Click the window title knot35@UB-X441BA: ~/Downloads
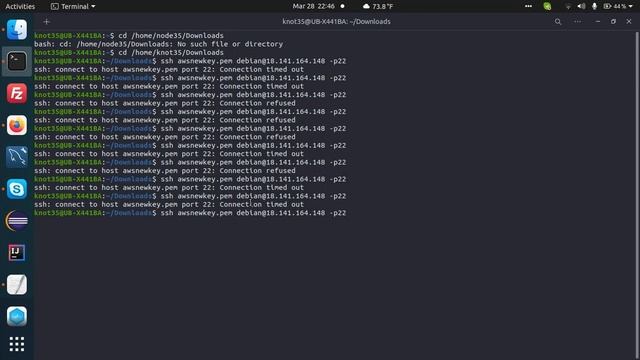This screenshot has width=640, height=360. point(336,22)
